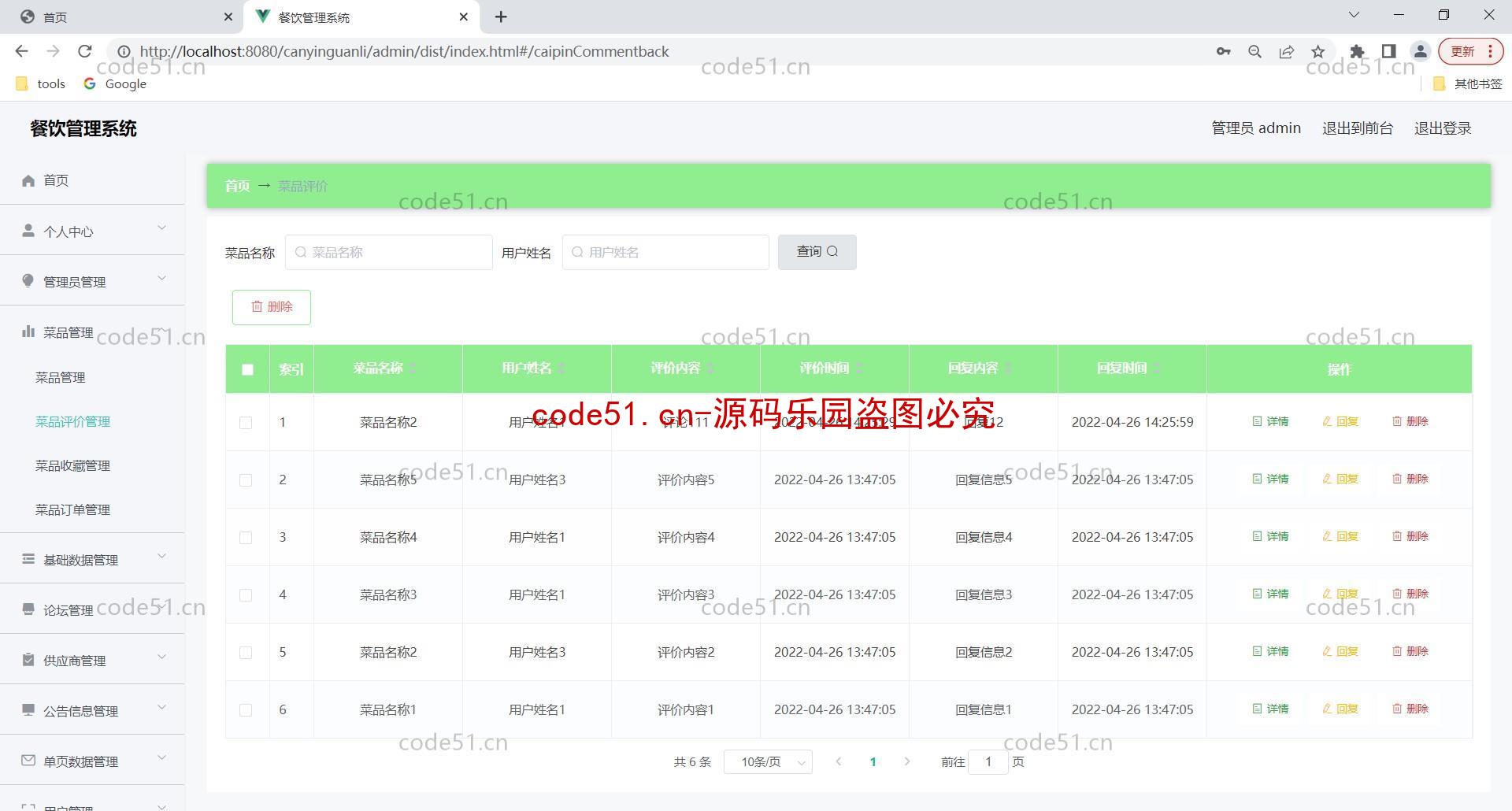The width and height of the screenshot is (1512, 811).
Task: Click the zoom magnifier icon in address bar
Action: (x=1255, y=51)
